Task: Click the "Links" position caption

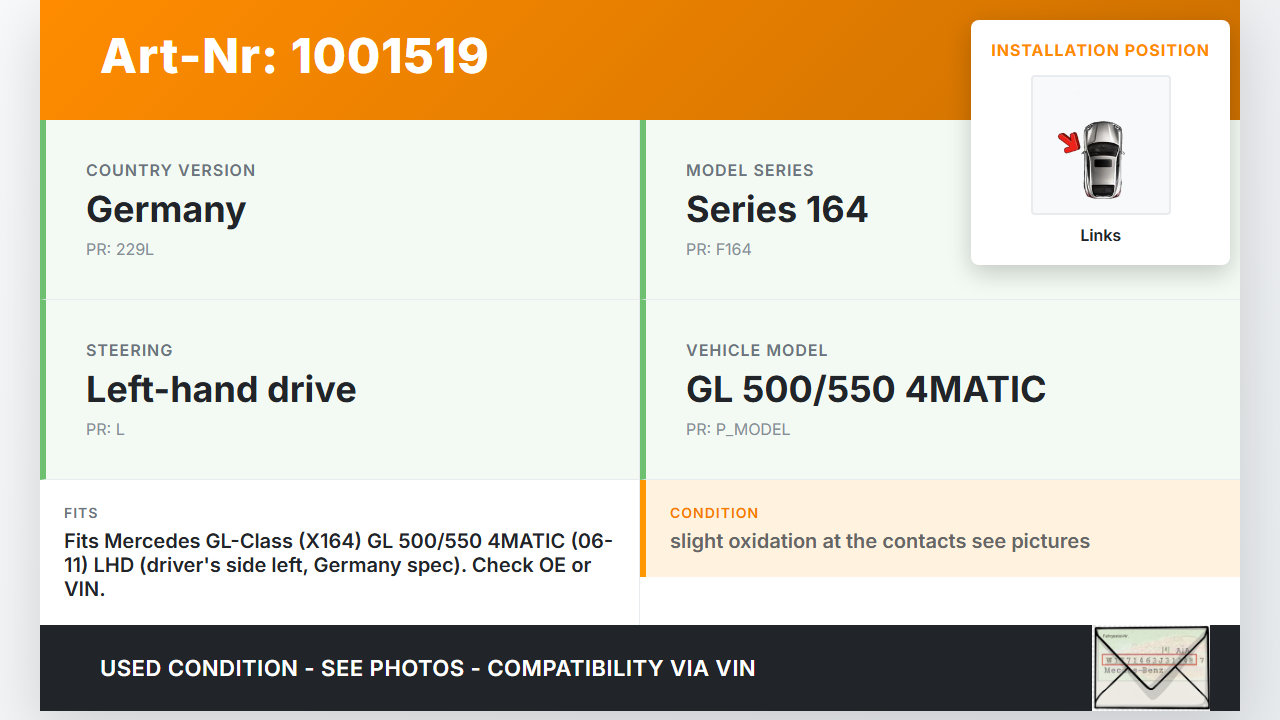Action: [x=1100, y=236]
